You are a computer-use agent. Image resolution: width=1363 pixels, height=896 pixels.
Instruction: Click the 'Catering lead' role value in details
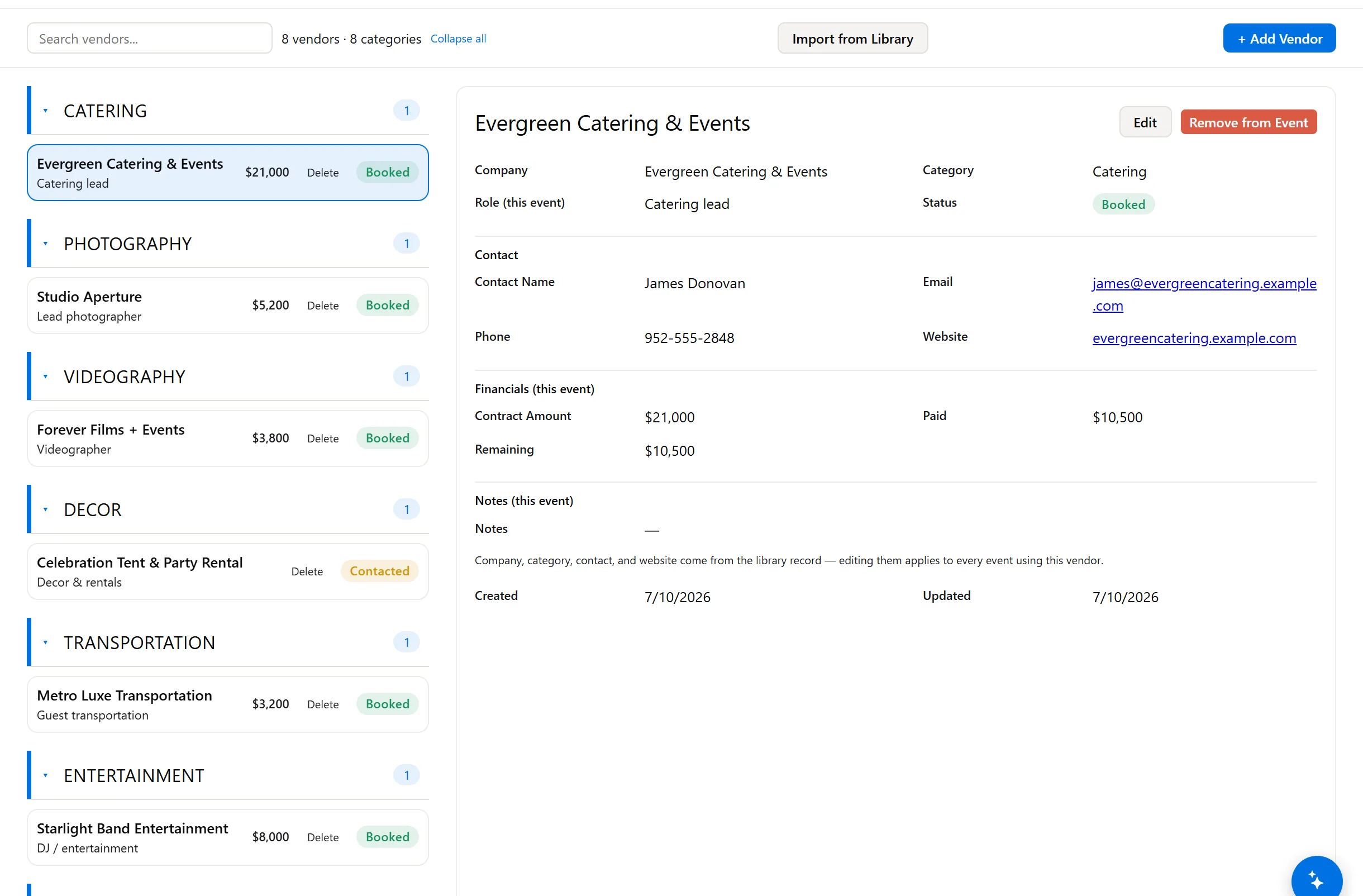click(686, 204)
